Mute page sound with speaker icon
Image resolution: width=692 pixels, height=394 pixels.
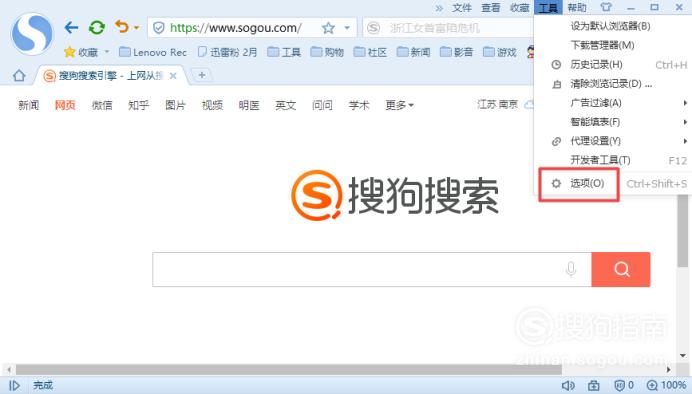point(568,386)
